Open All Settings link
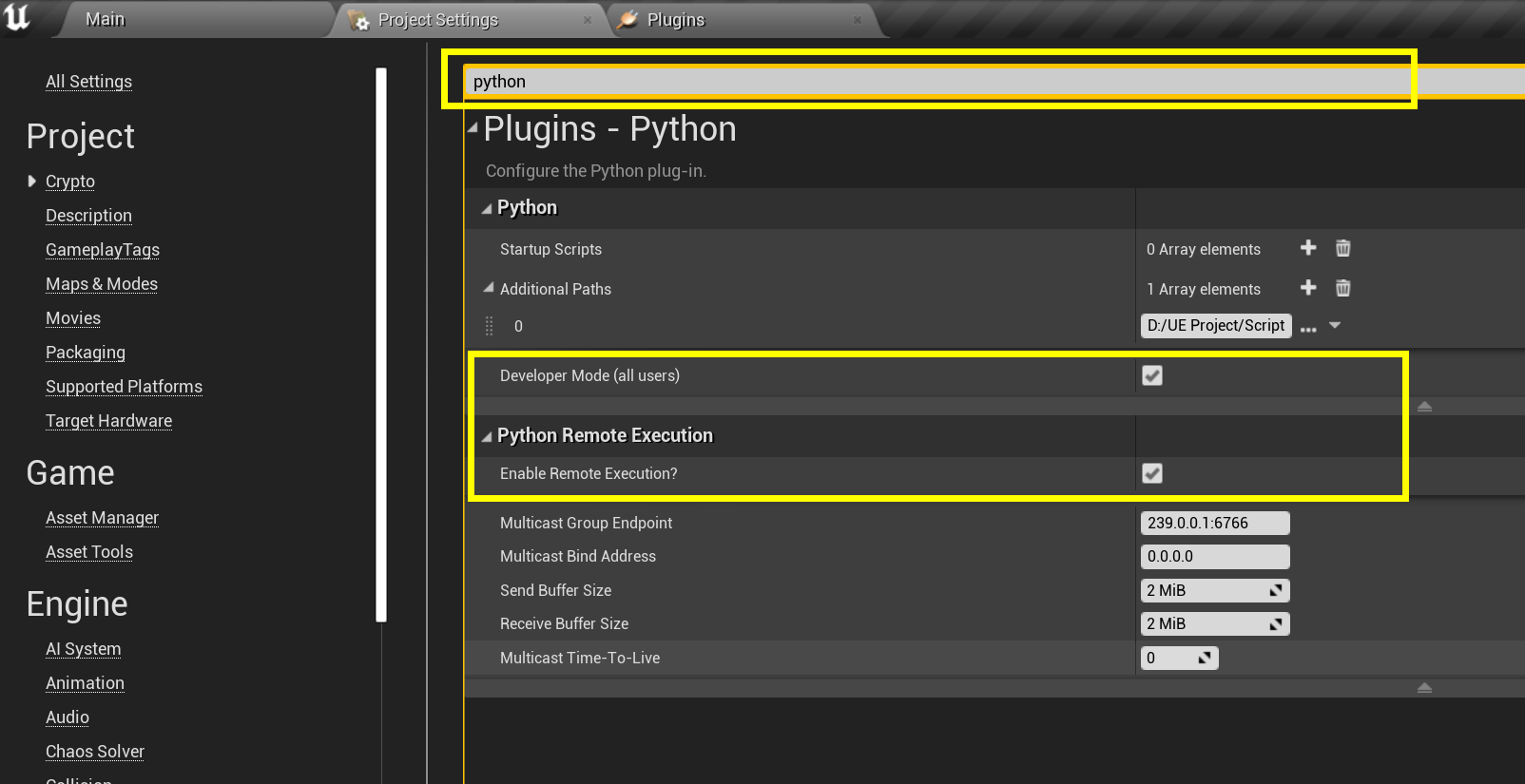1525x784 pixels. tap(88, 82)
